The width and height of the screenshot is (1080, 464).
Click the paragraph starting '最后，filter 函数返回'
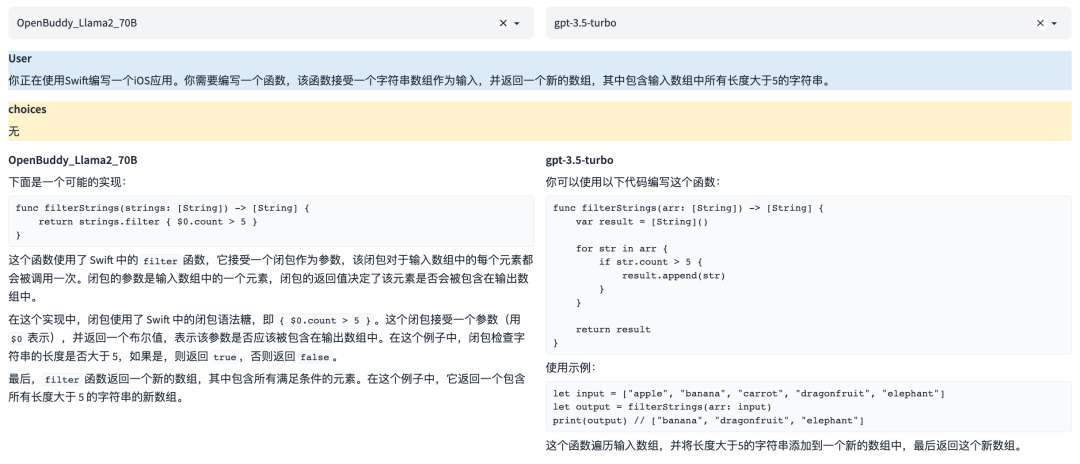coord(267,388)
